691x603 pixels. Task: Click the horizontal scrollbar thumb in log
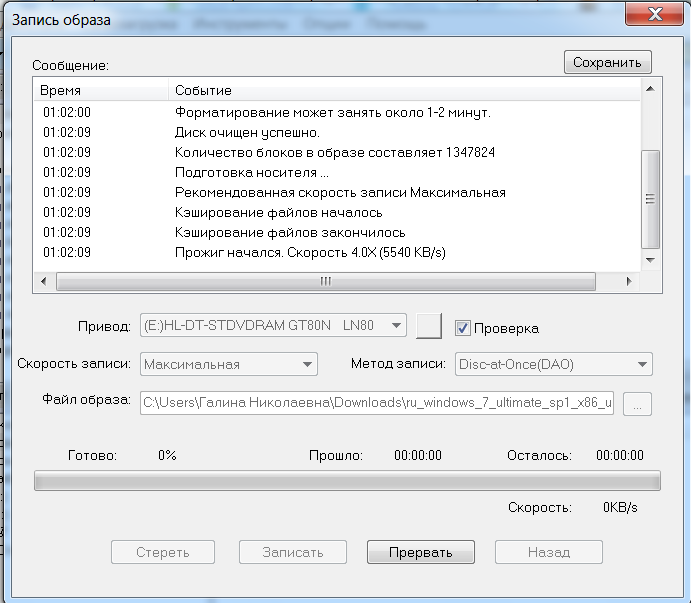326,281
